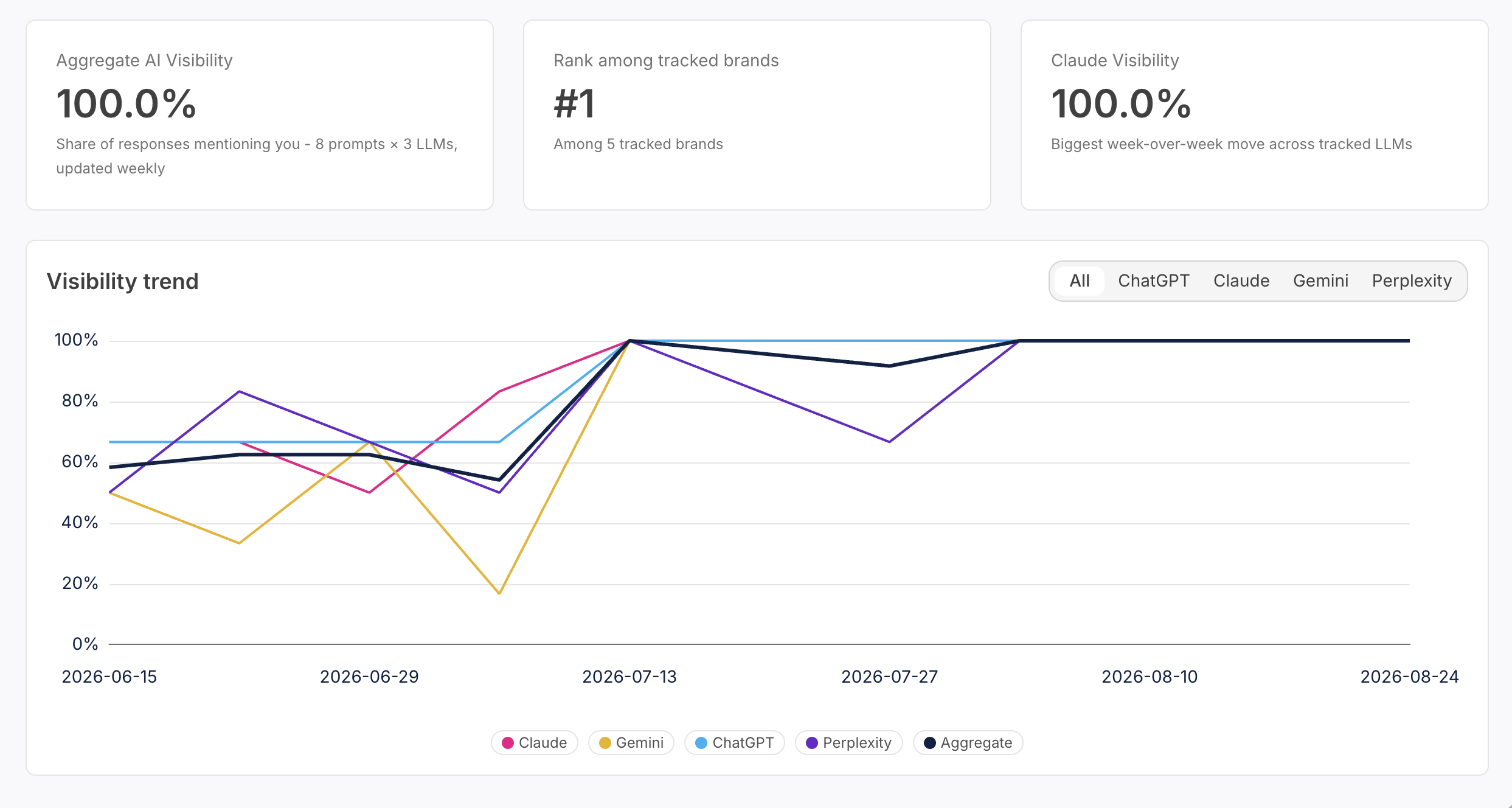
Task: Click the 2026-07-13 axis date label
Action: click(629, 677)
